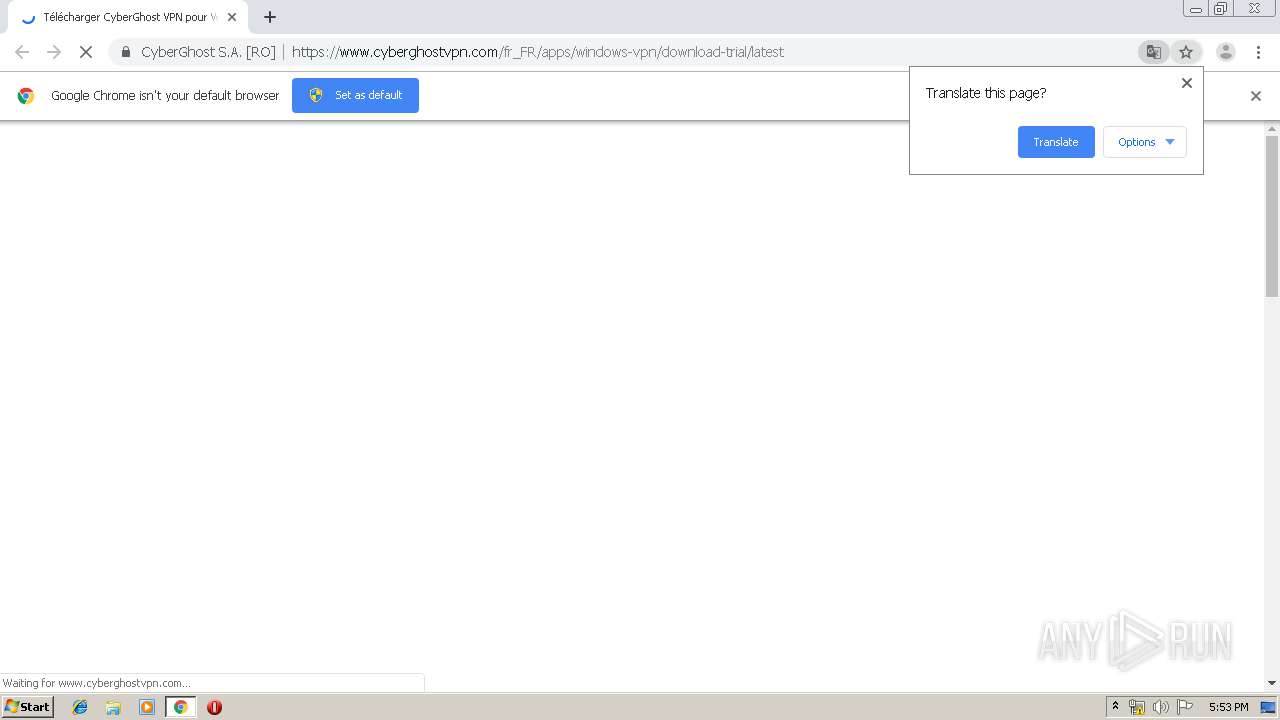Screen dimensions: 1280x720
Task: Open the translate page icon
Action: 1153,52
